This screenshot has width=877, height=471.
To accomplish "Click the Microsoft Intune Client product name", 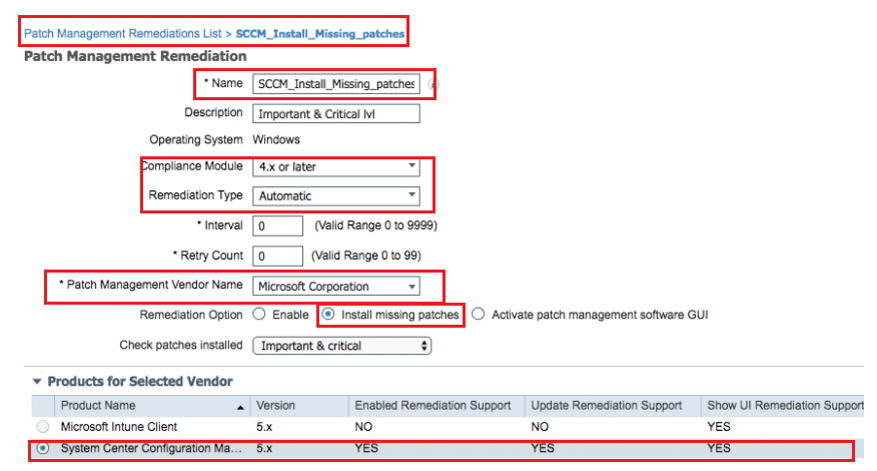I will pos(119,427).
